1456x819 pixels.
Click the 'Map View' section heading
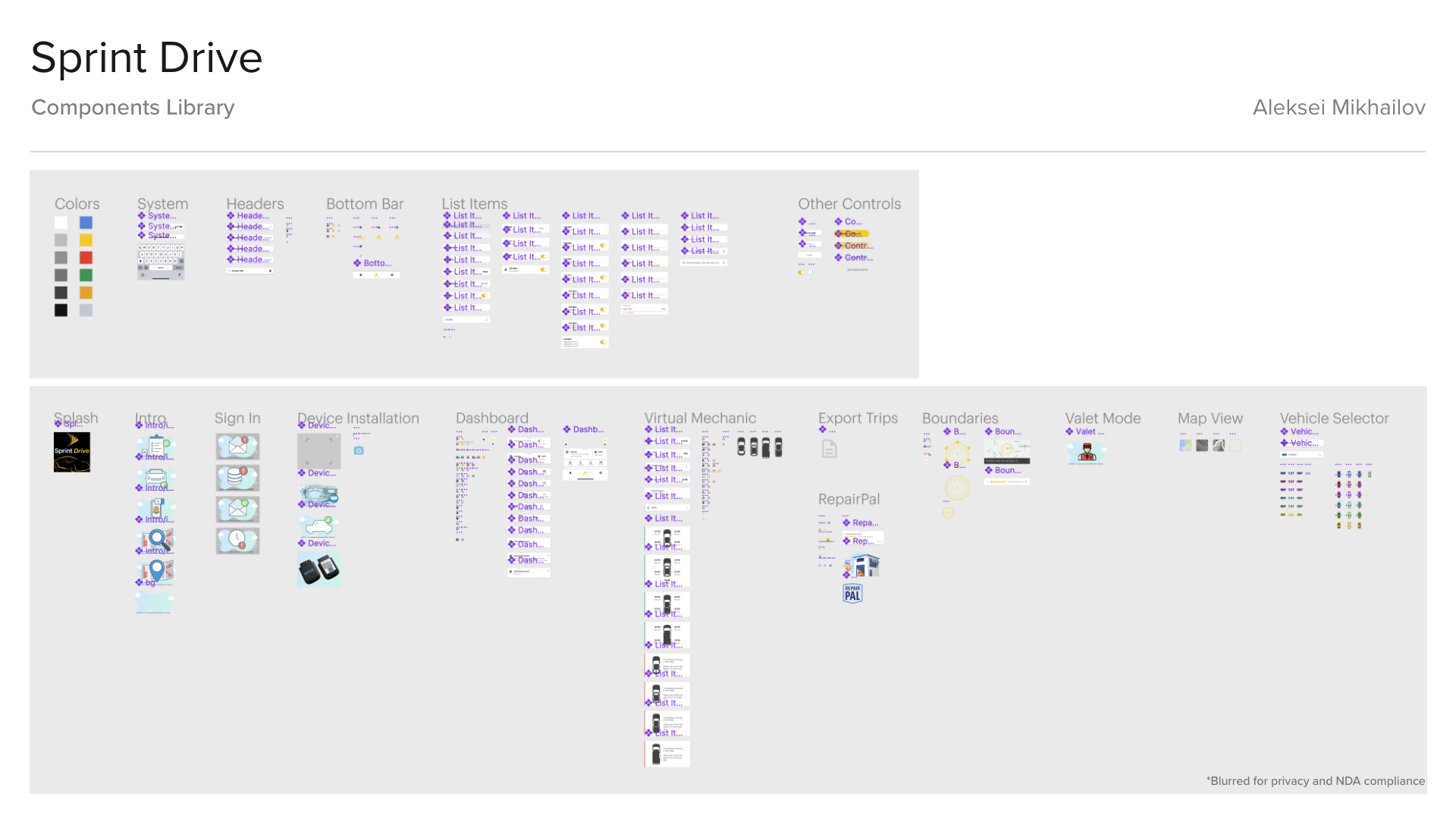point(1210,419)
